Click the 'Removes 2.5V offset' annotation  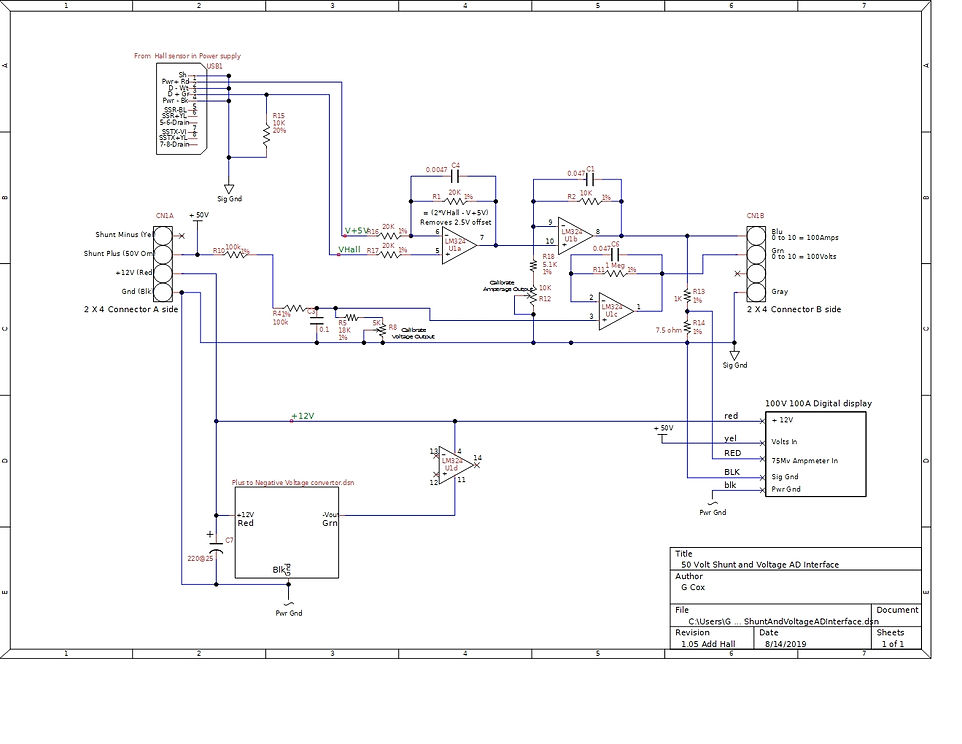tap(455, 222)
